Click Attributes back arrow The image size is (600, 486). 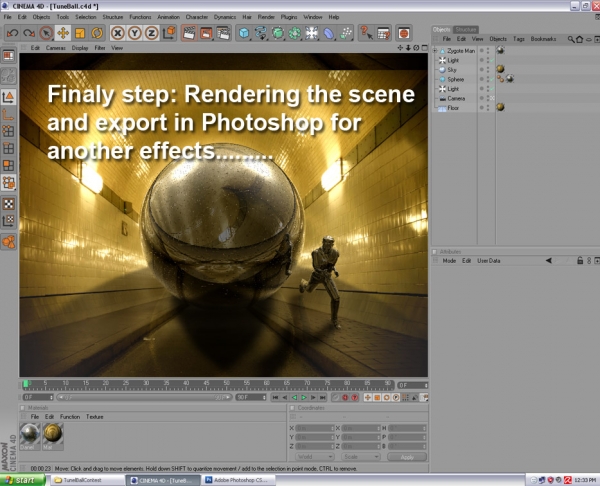pyautogui.click(x=548, y=261)
